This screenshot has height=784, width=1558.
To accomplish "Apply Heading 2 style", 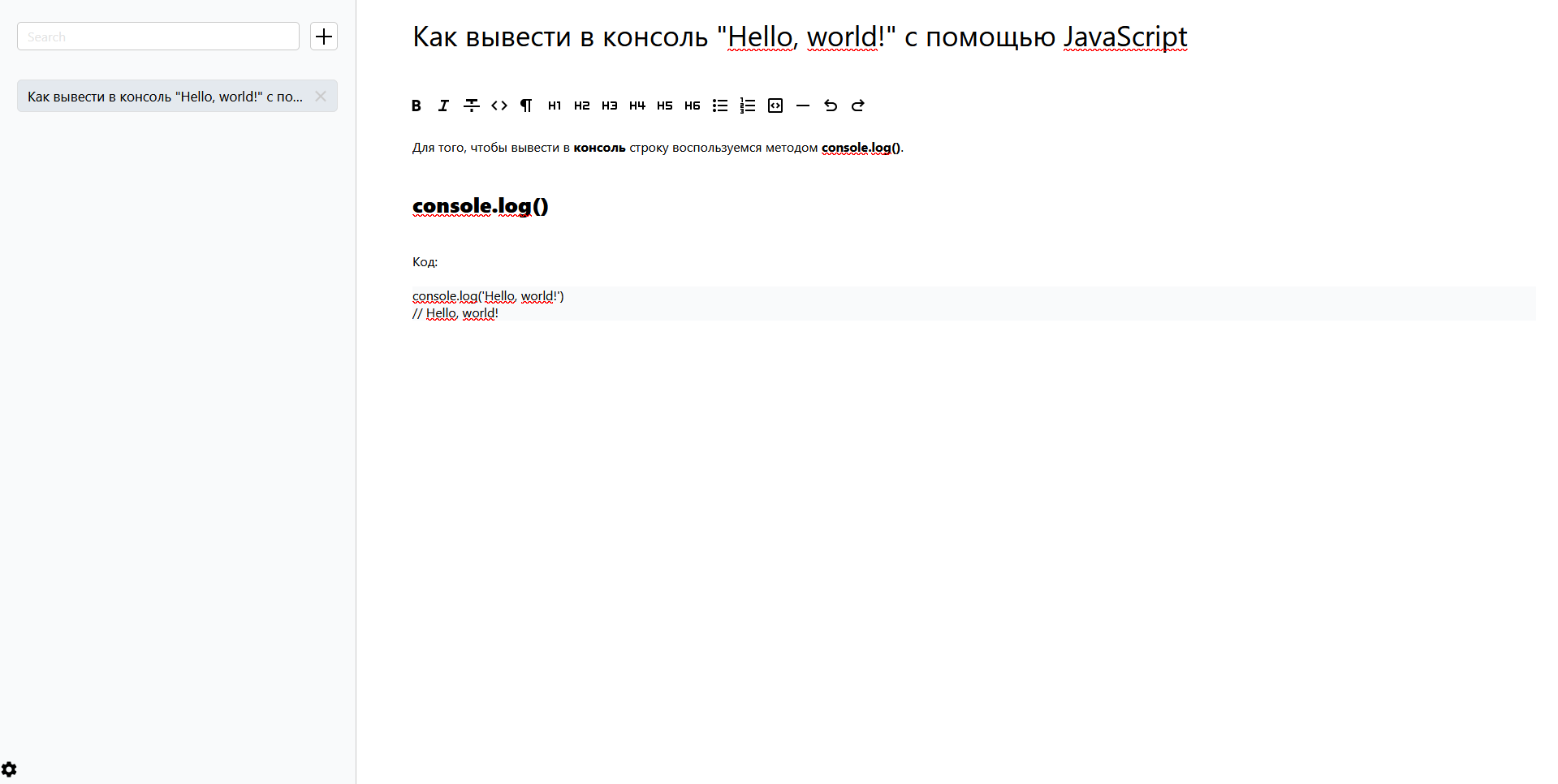I will [x=582, y=106].
